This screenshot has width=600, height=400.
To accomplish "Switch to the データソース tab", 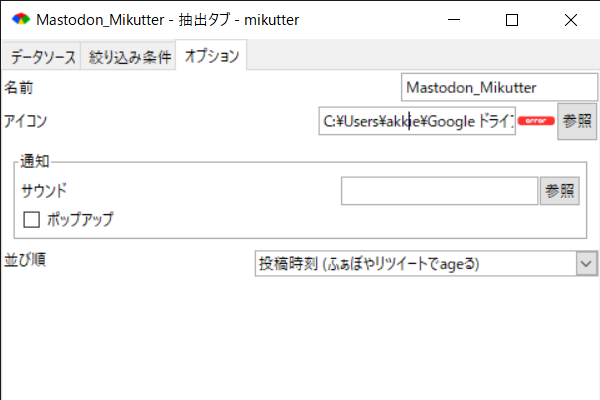I will pyautogui.click(x=43, y=57).
